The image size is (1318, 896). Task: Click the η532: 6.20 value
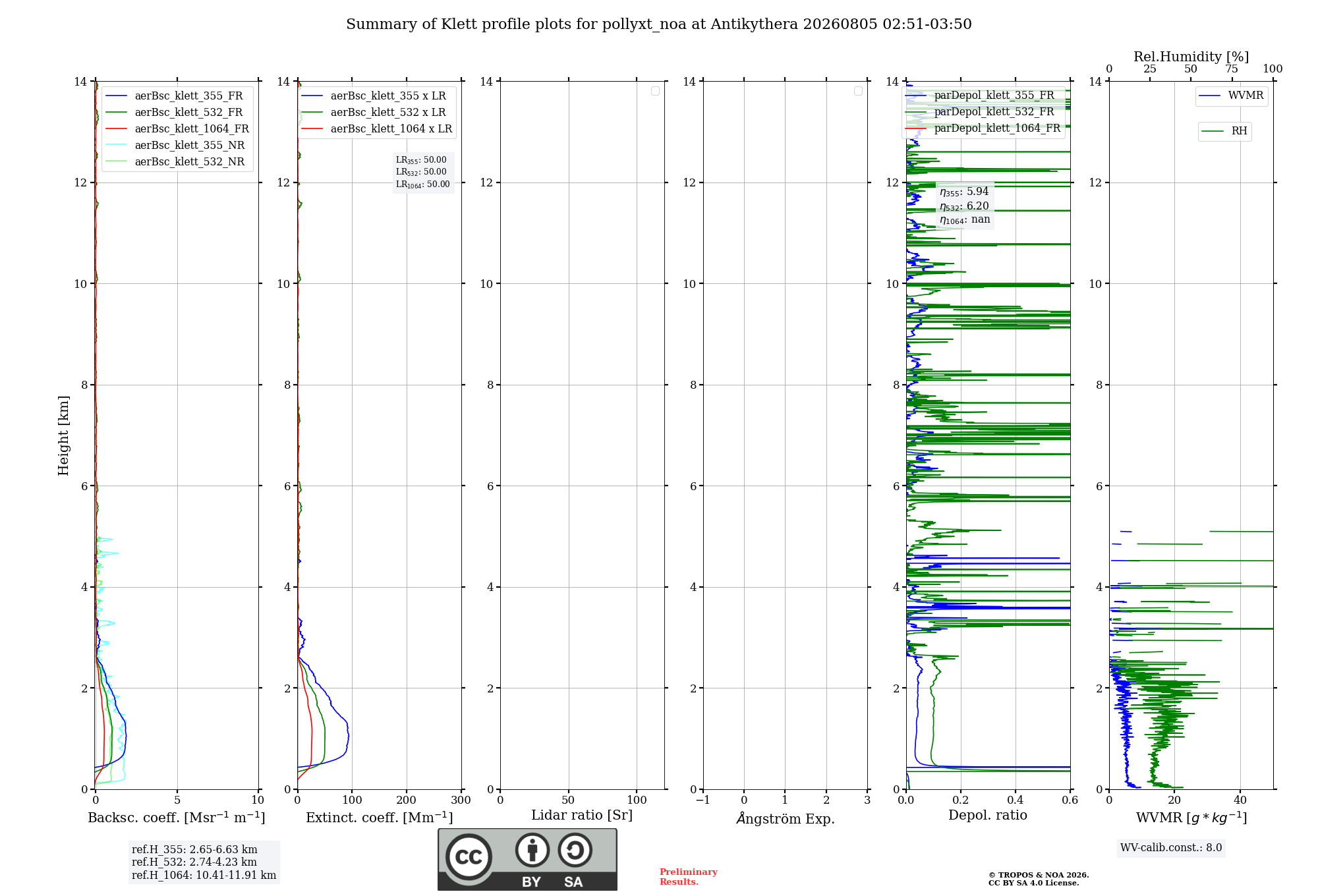coord(964,206)
